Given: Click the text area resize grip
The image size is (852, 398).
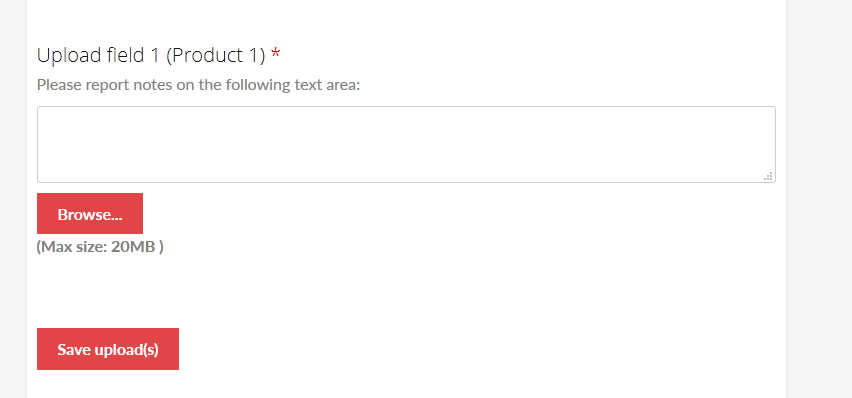Looking at the screenshot, I should click(x=768, y=176).
